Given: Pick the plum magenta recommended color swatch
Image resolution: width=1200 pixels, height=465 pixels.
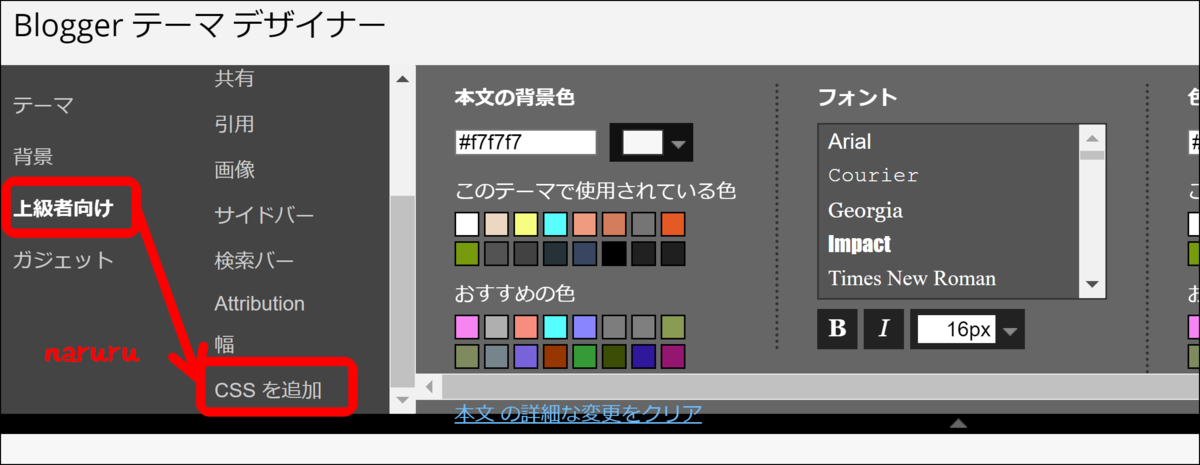Looking at the screenshot, I should click(x=673, y=356).
